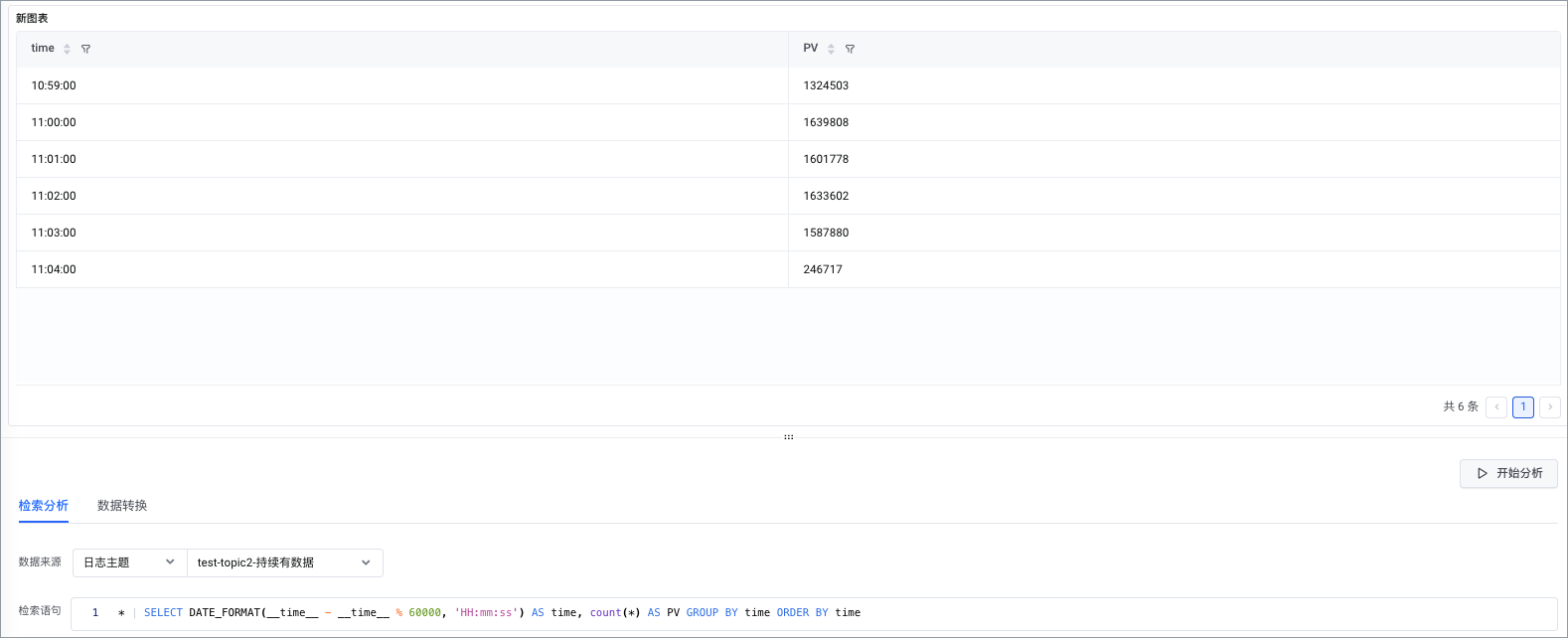Click the PV value 1324503

coord(826,85)
